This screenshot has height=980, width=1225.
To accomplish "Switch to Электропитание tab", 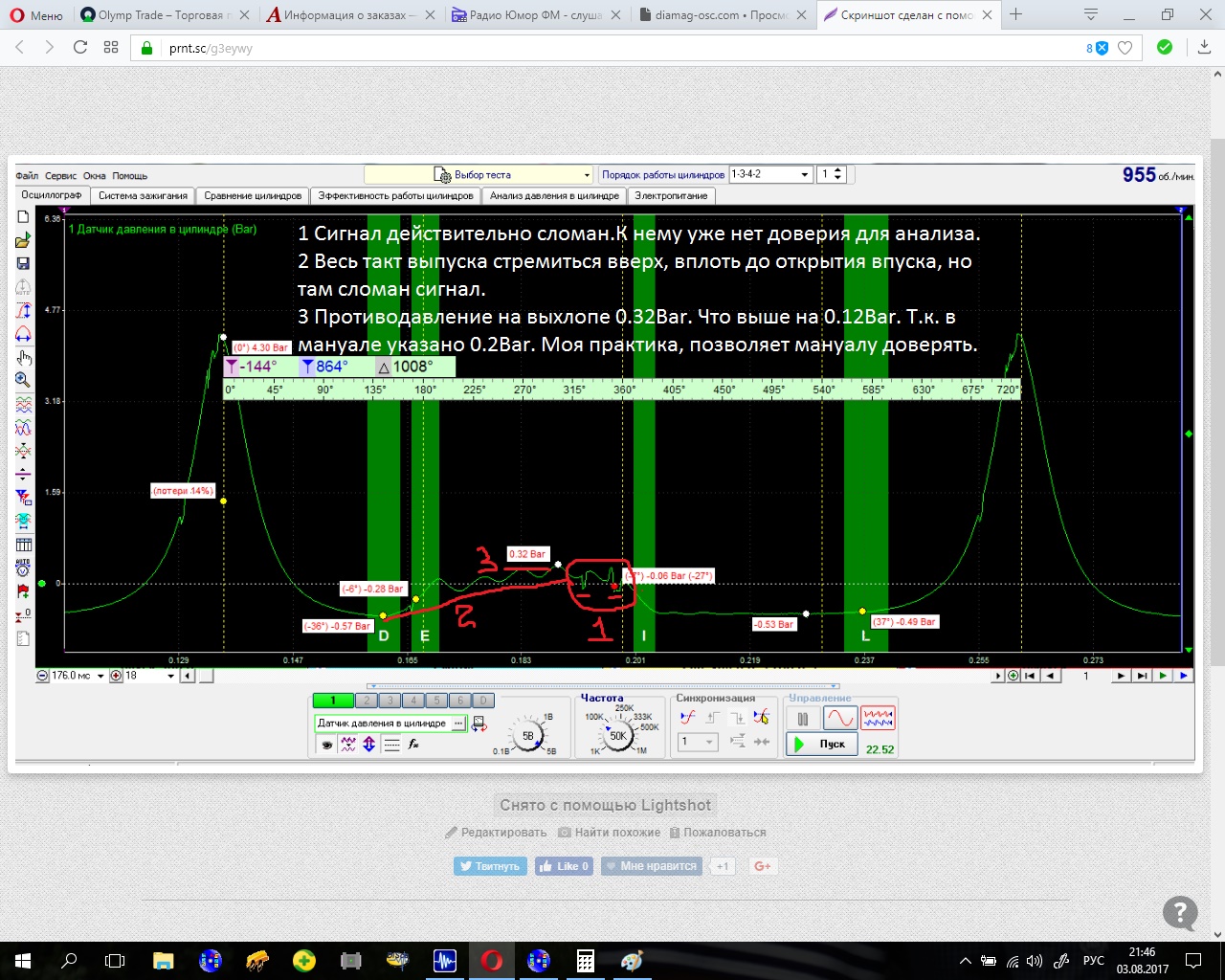I will tap(671, 195).
